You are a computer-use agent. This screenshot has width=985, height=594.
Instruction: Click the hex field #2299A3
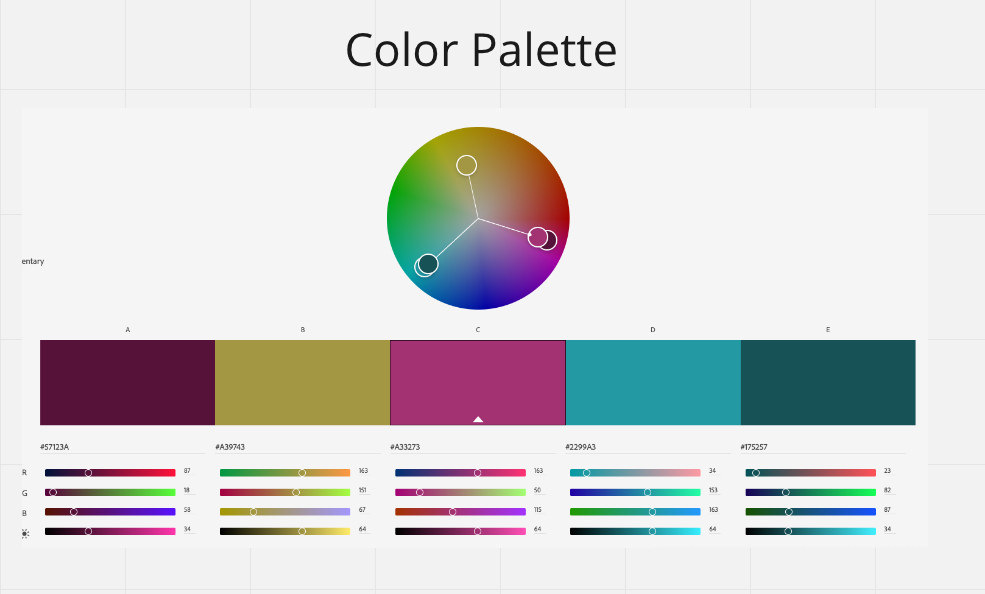[648, 447]
